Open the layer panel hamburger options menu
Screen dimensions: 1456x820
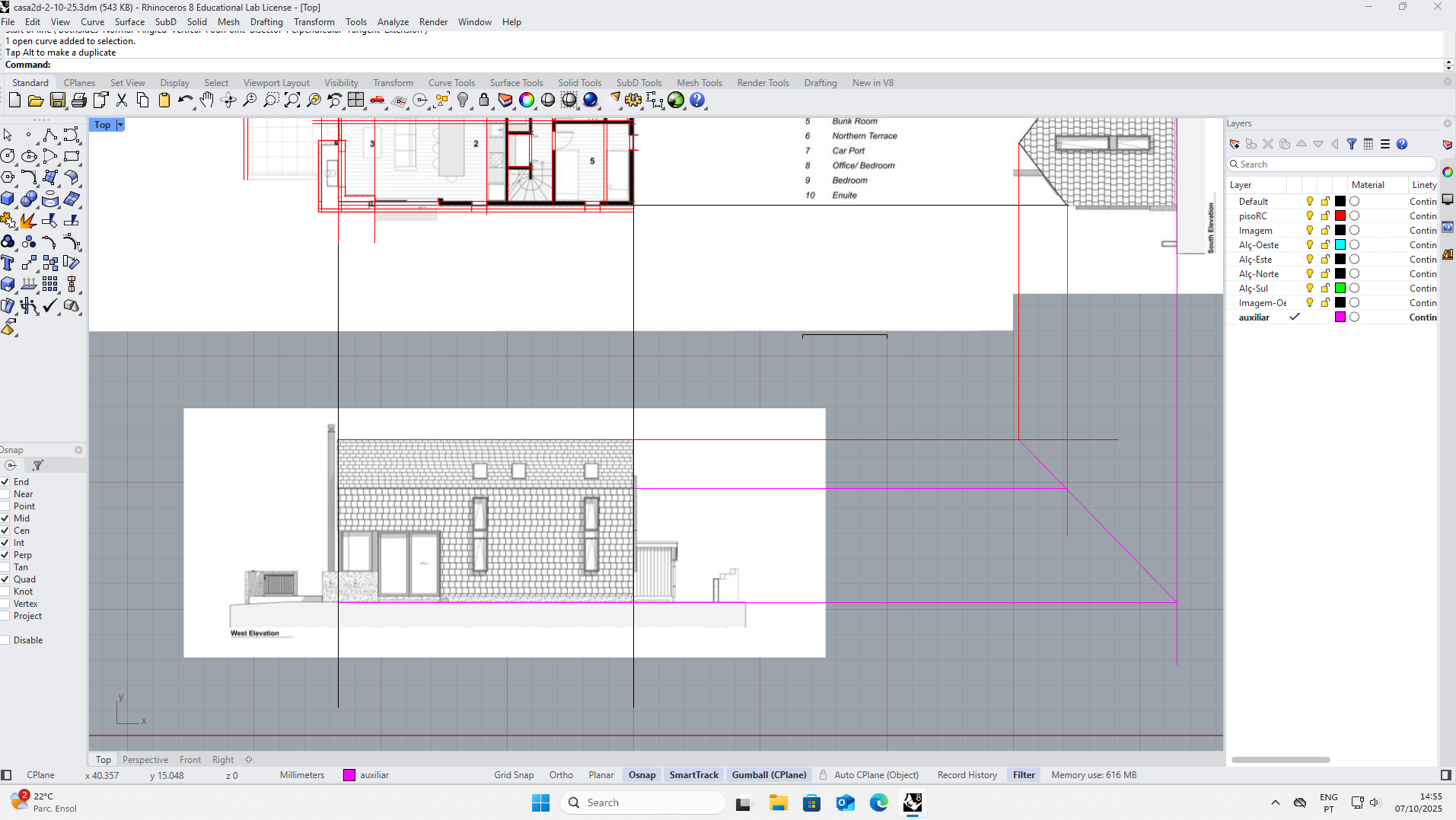click(1385, 144)
